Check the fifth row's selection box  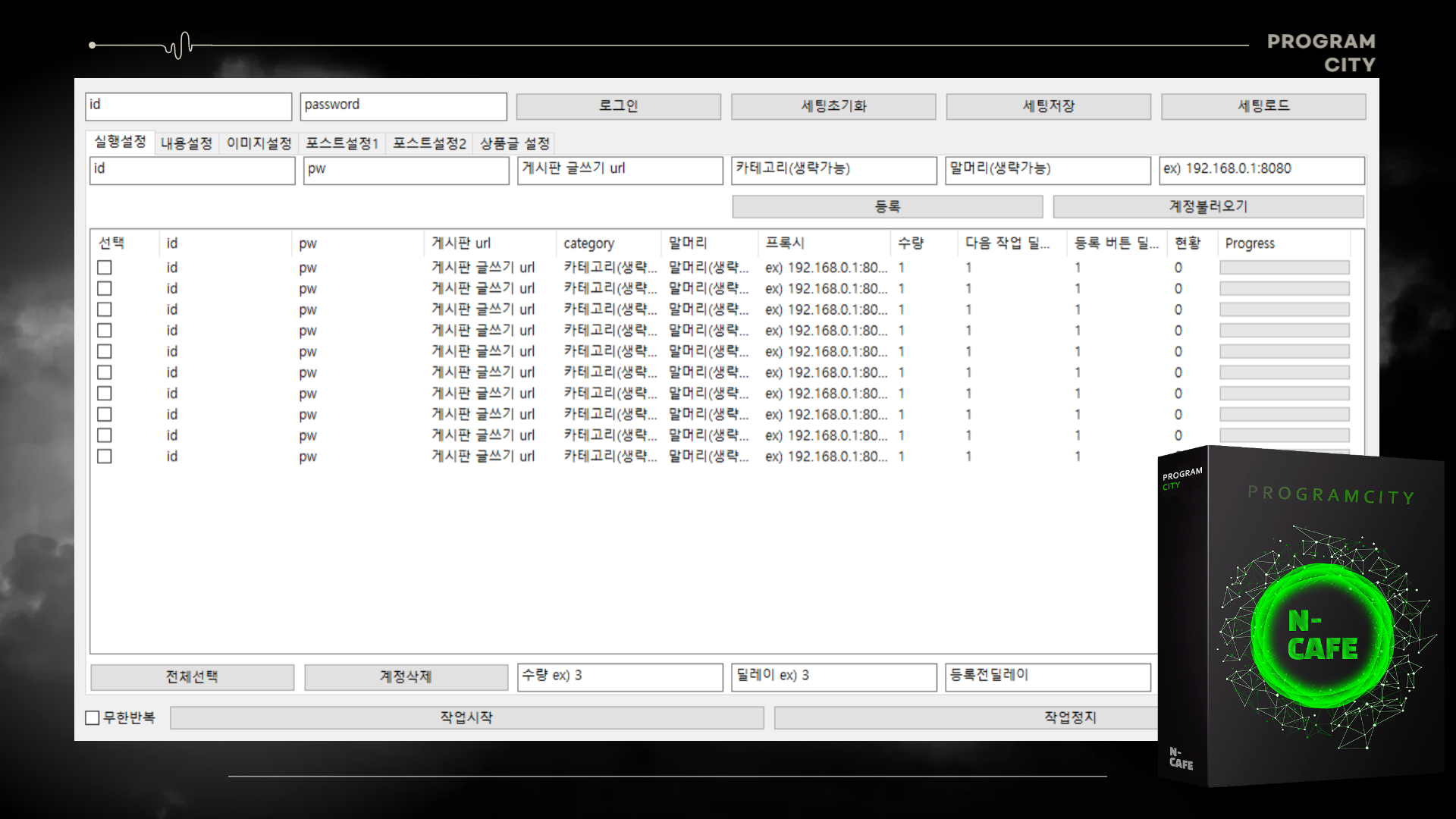[x=105, y=352]
